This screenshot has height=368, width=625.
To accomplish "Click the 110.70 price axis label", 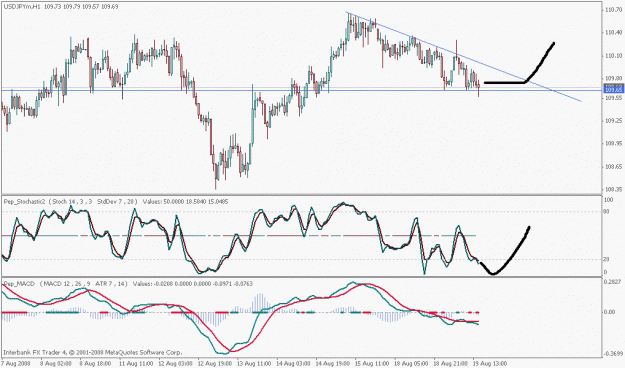I will pos(612,10).
